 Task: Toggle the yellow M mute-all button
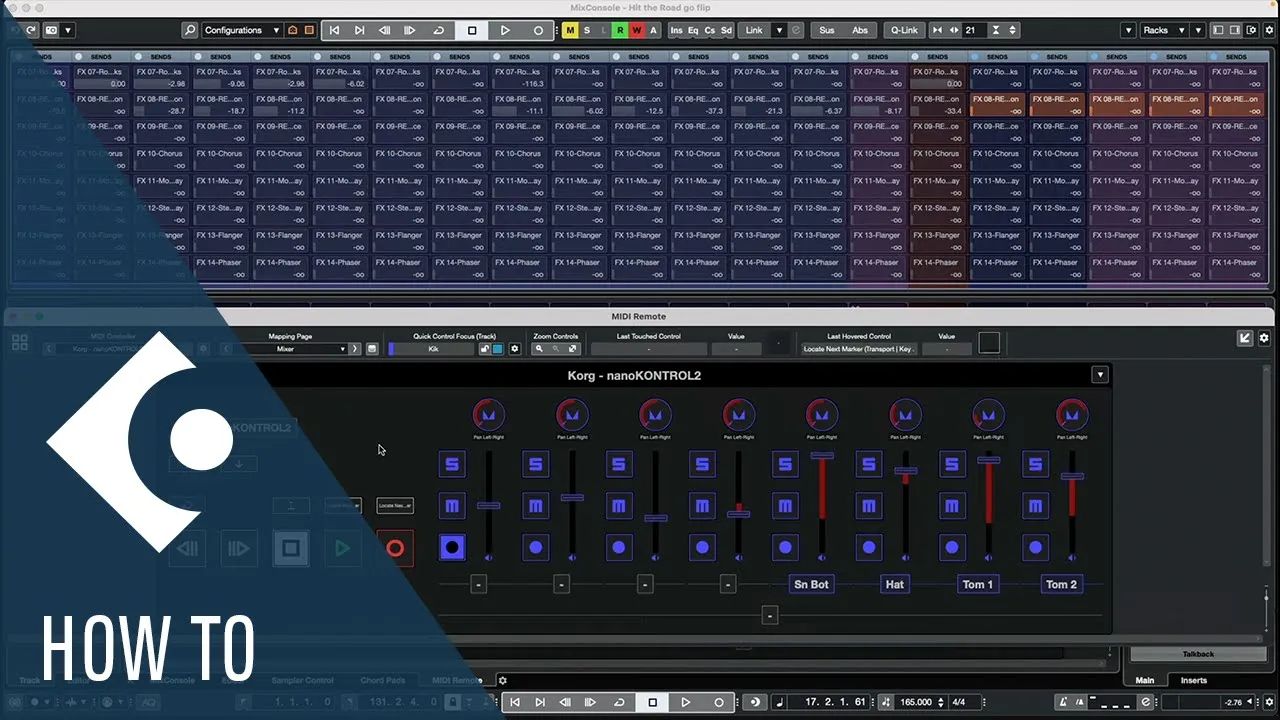570,30
